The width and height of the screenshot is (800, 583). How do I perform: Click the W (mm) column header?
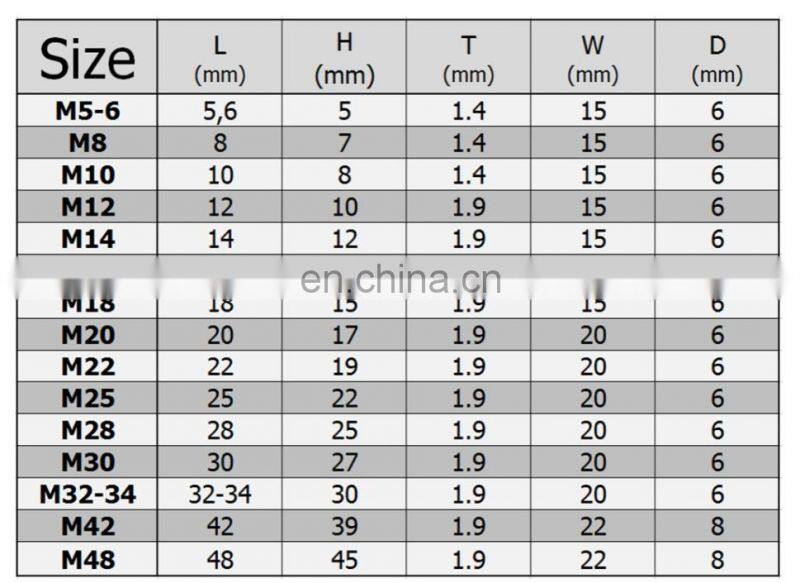[593, 59]
